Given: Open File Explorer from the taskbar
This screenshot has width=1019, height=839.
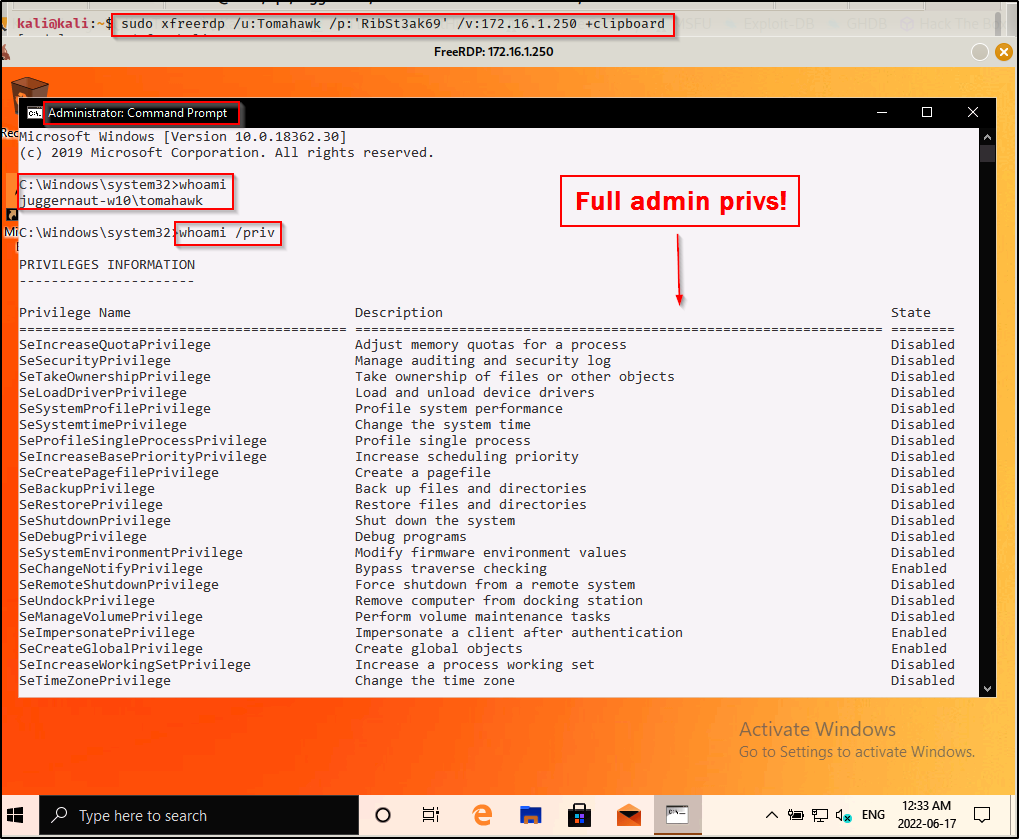Looking at the screenshot, I should pos(530,815).
